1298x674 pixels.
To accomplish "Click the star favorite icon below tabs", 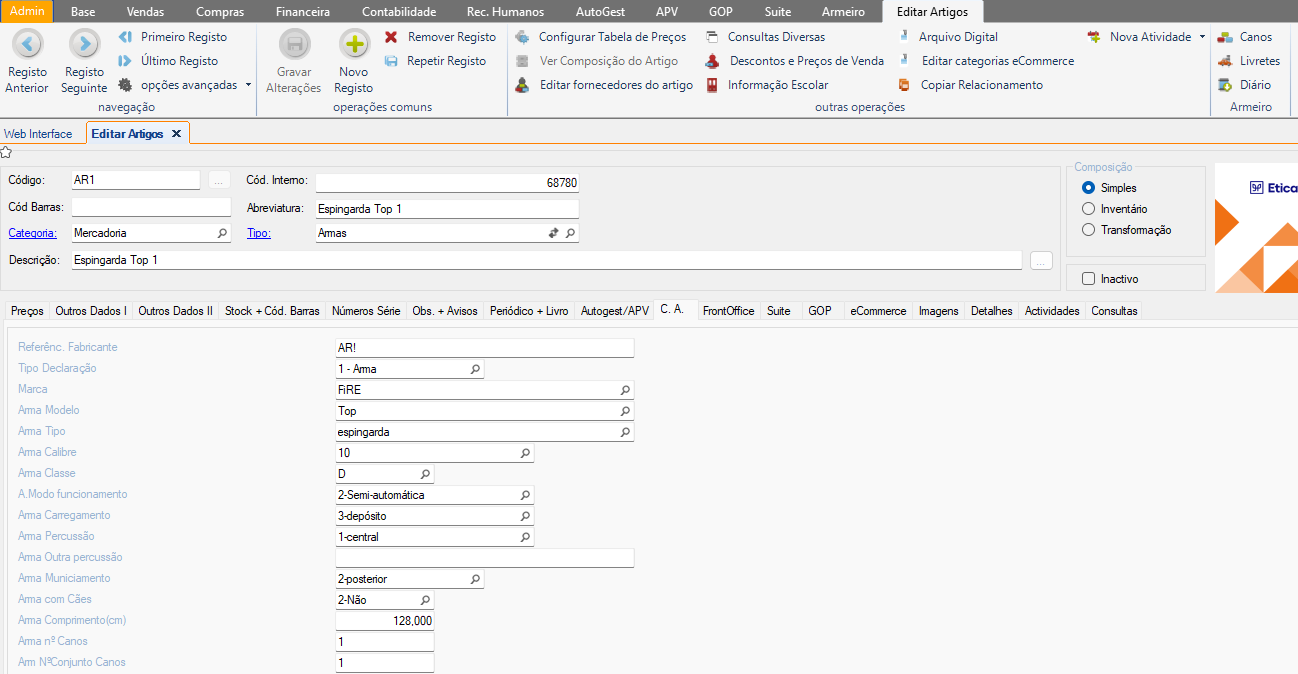I will 6,152.
